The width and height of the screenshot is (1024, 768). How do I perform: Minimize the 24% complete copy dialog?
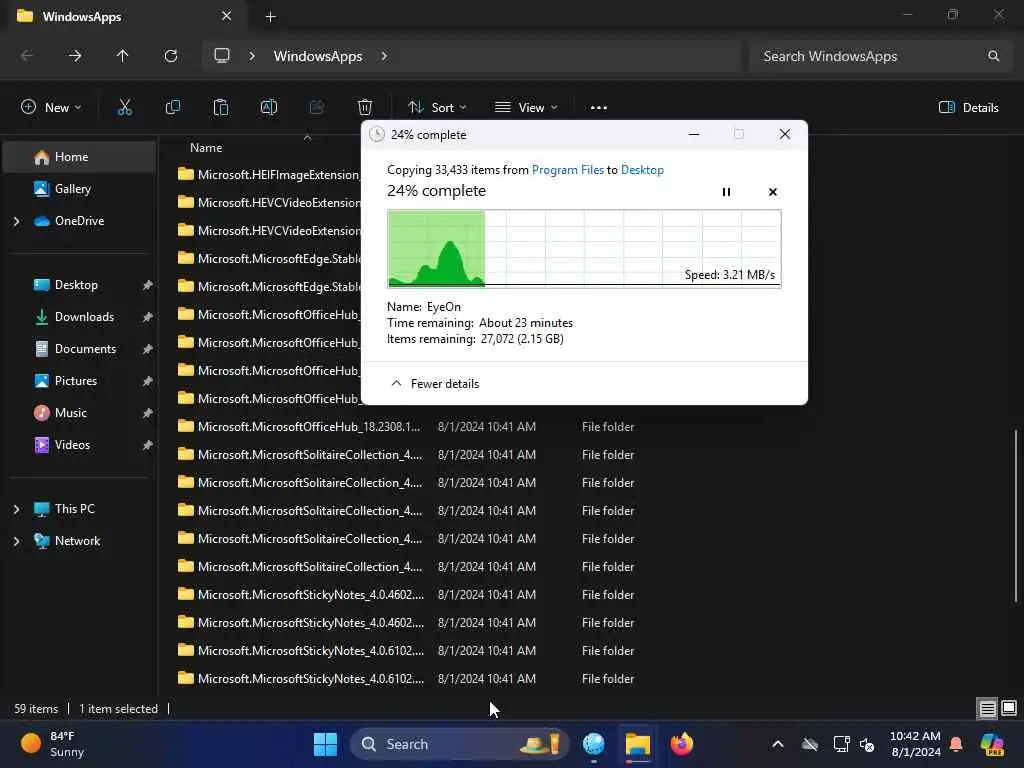(694, 135)
